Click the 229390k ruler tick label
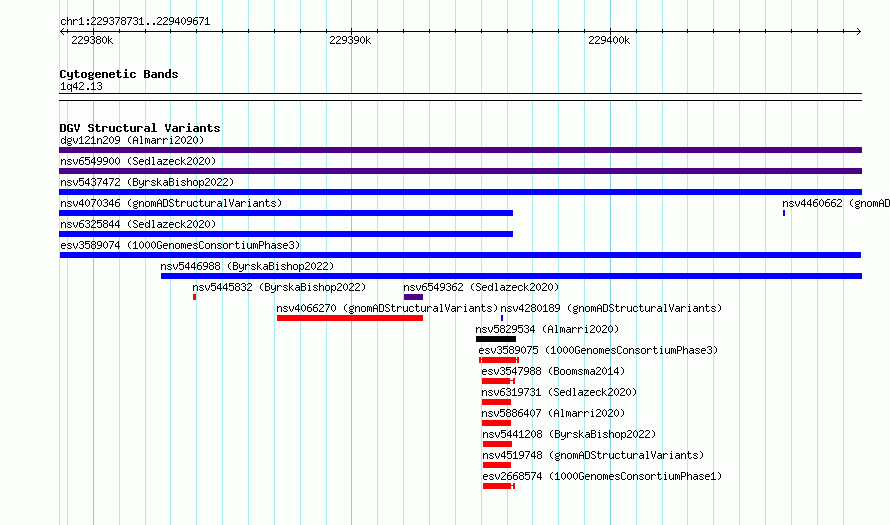The width and height of the screenshot is (890, 525). tap(350, 40)
